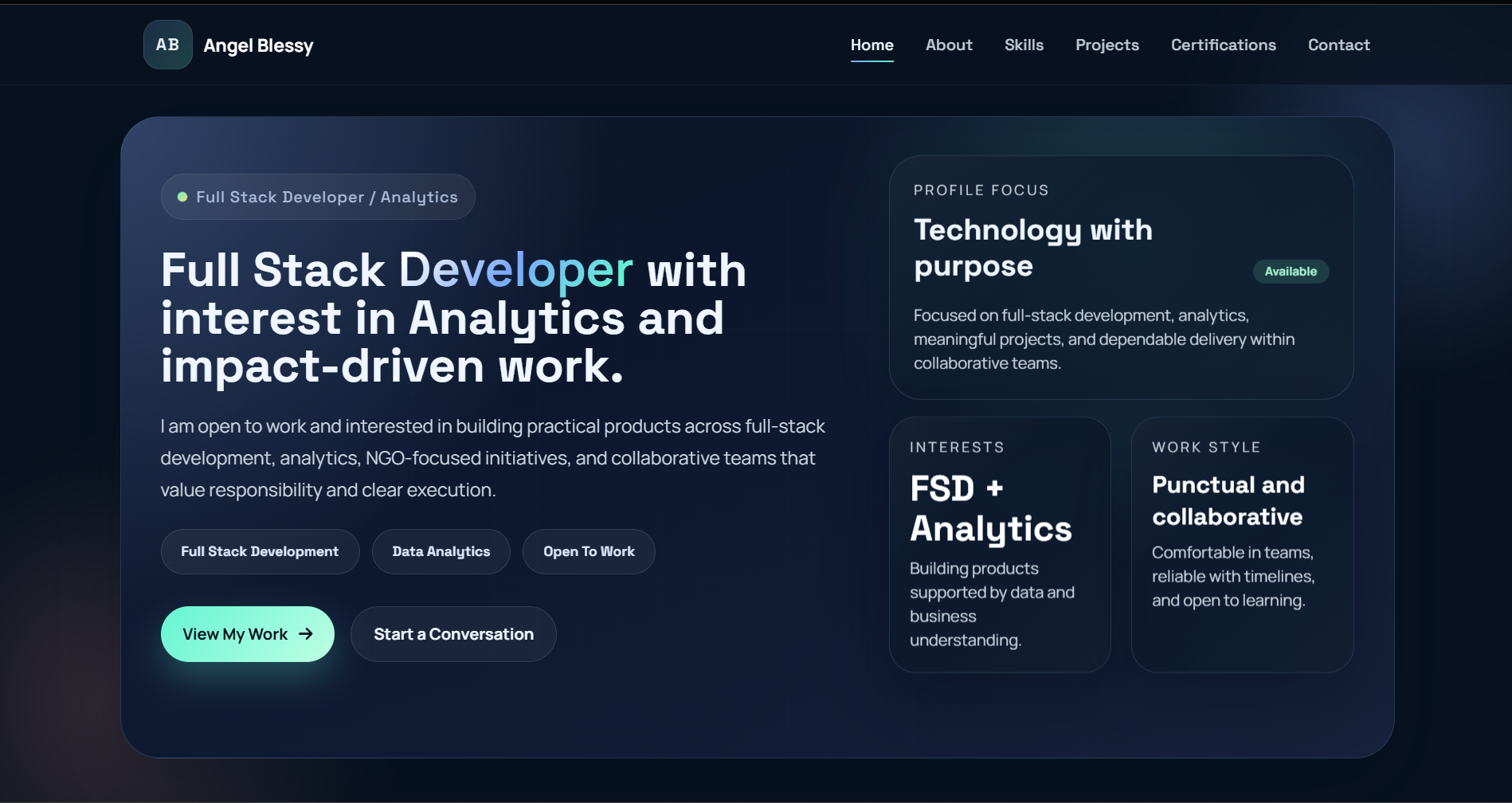This screenshot has width=1512, height=803.
Task: Click the View My Work button
Action: 247,633
